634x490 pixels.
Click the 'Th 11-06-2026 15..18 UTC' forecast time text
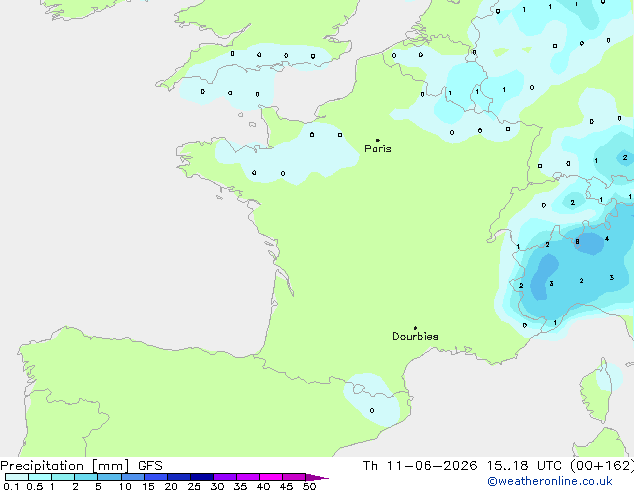pyautogui.click(x=462, y=466)
